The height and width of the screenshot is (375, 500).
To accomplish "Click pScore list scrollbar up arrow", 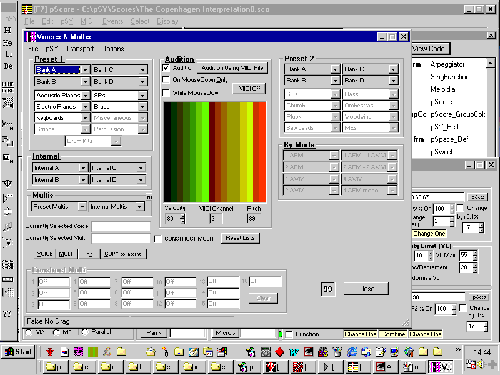I will [490, 63].
